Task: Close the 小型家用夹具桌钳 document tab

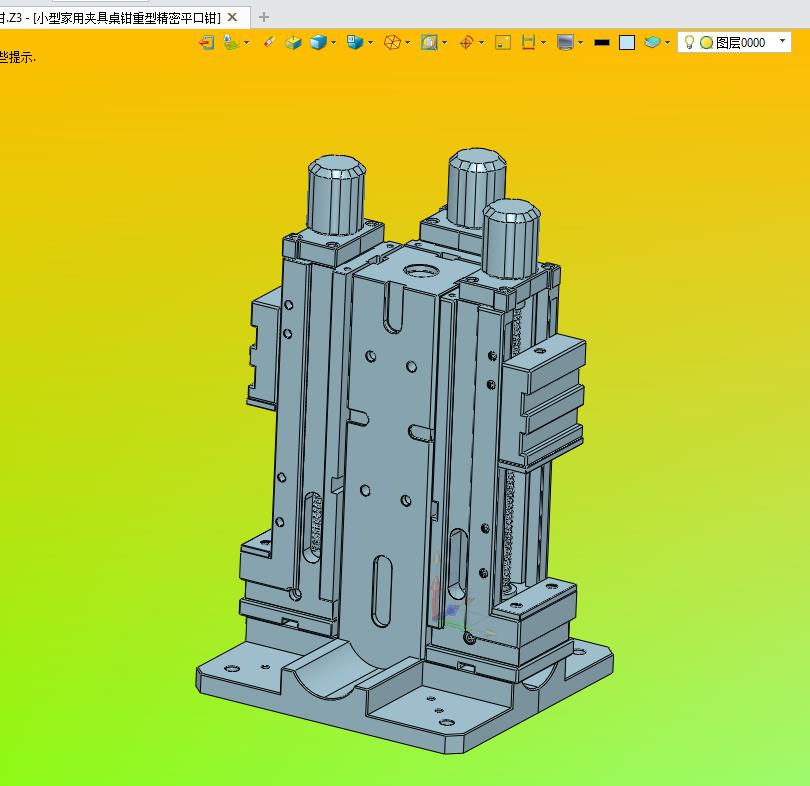Action: point(233,17)
